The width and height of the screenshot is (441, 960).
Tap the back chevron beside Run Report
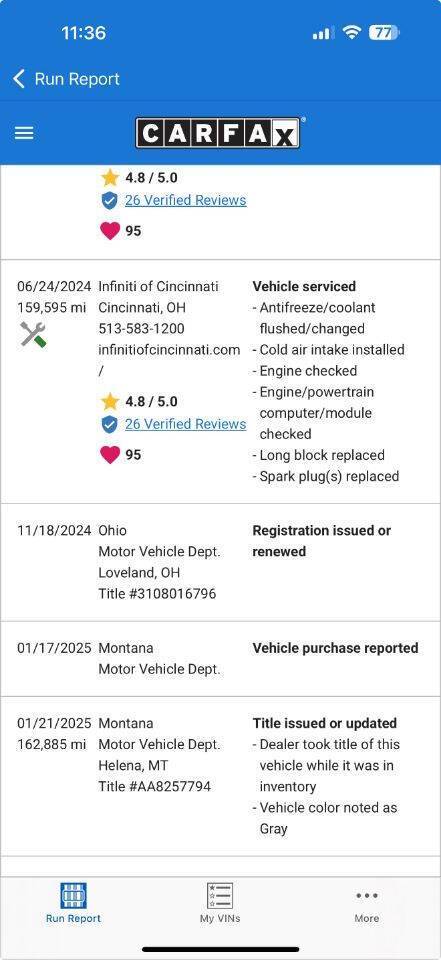pyautogui.click(x=19, y=79)
